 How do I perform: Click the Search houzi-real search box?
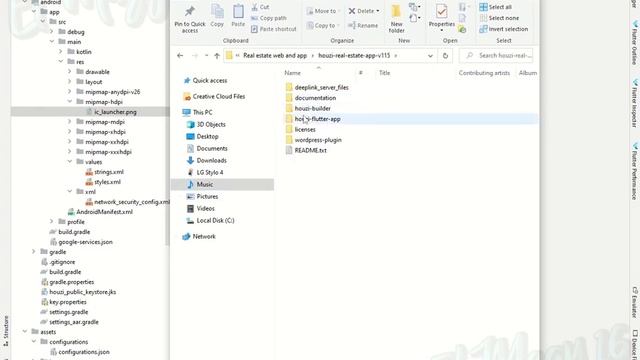(496, 56)
